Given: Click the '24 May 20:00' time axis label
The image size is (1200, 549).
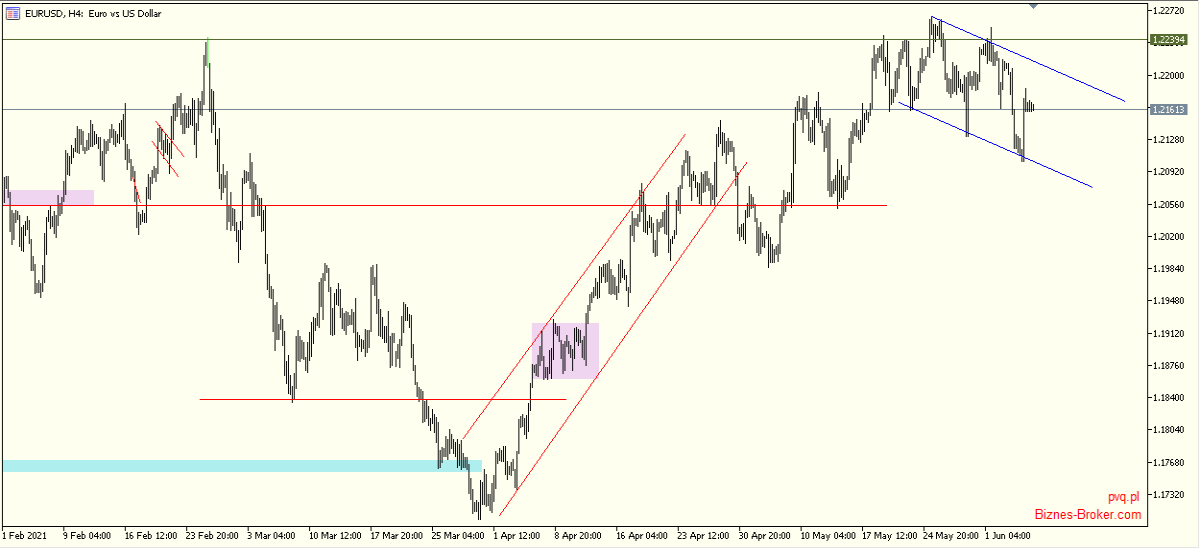Looking at the screenshot, I should (x=951, y=535).
